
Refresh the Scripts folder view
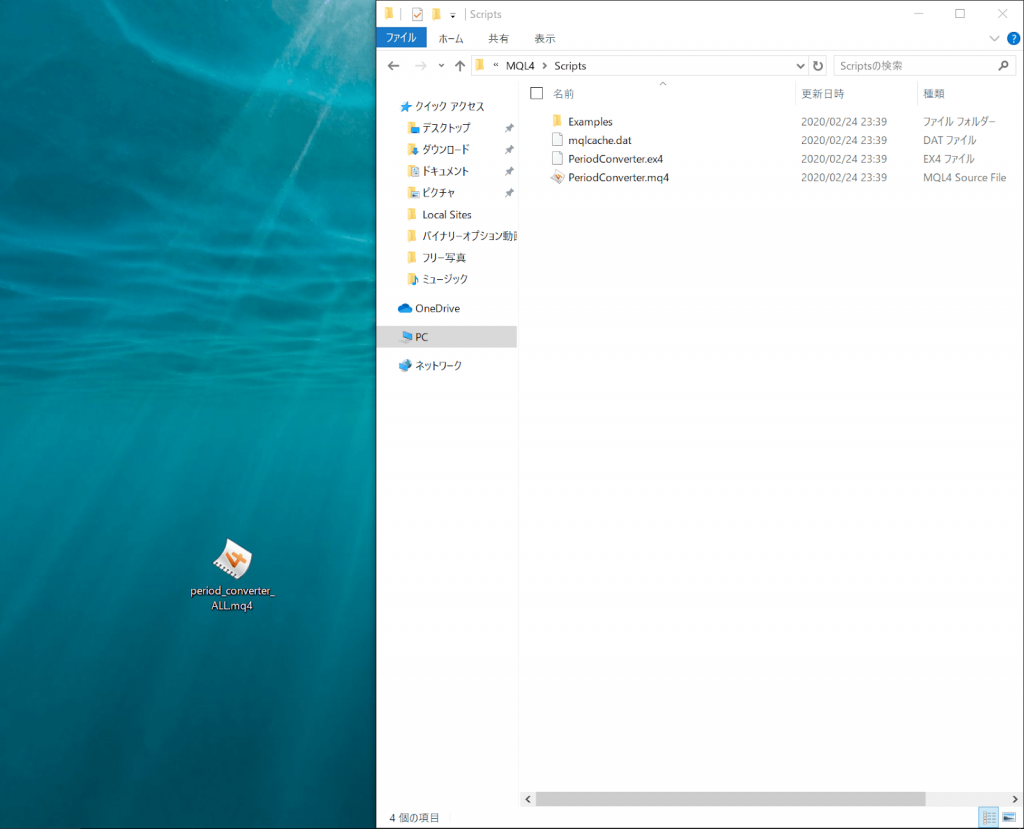(818, 66)
